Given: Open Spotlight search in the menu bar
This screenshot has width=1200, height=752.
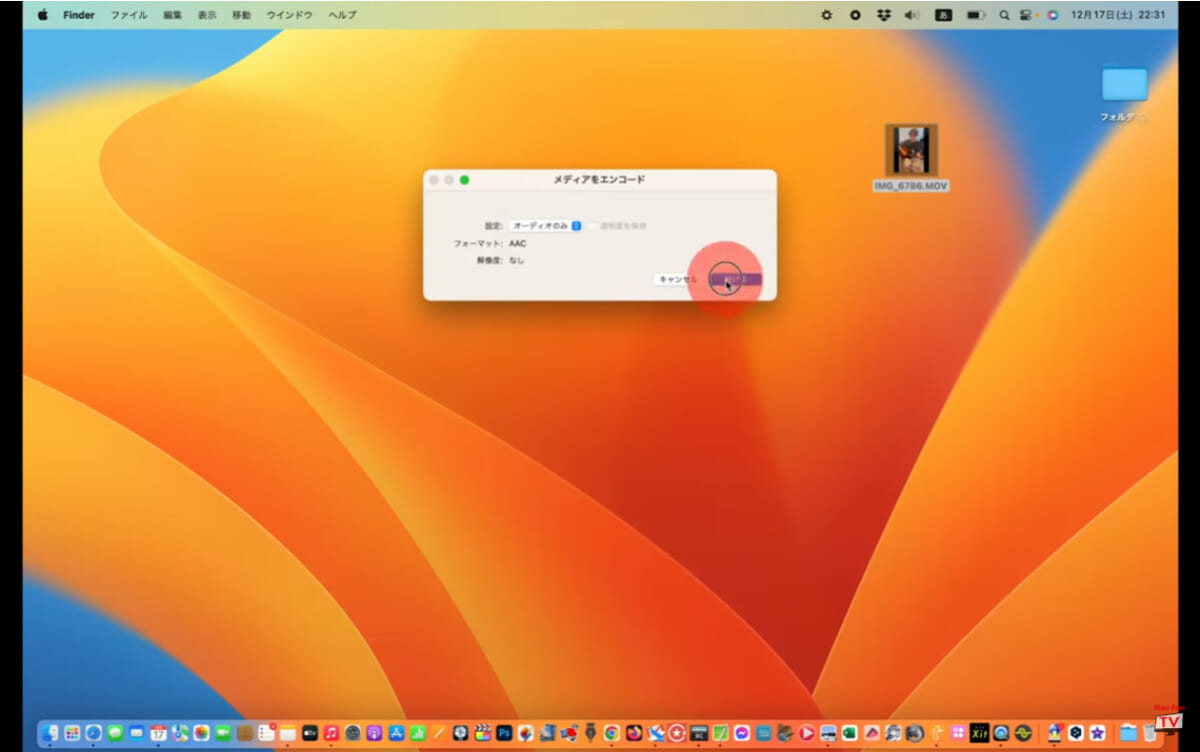Looking at the screenshot, I should tap(1003, 15).
